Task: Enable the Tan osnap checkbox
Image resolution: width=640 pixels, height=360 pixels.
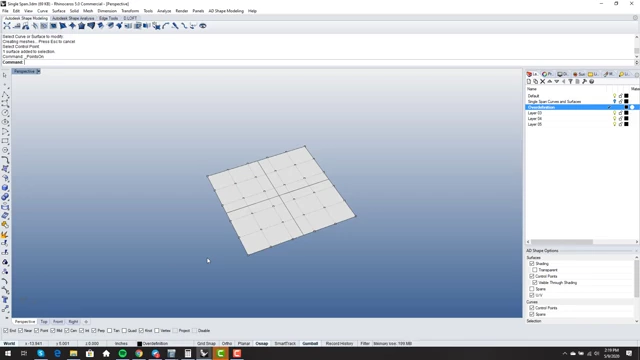Action: (x=109, y=331)
